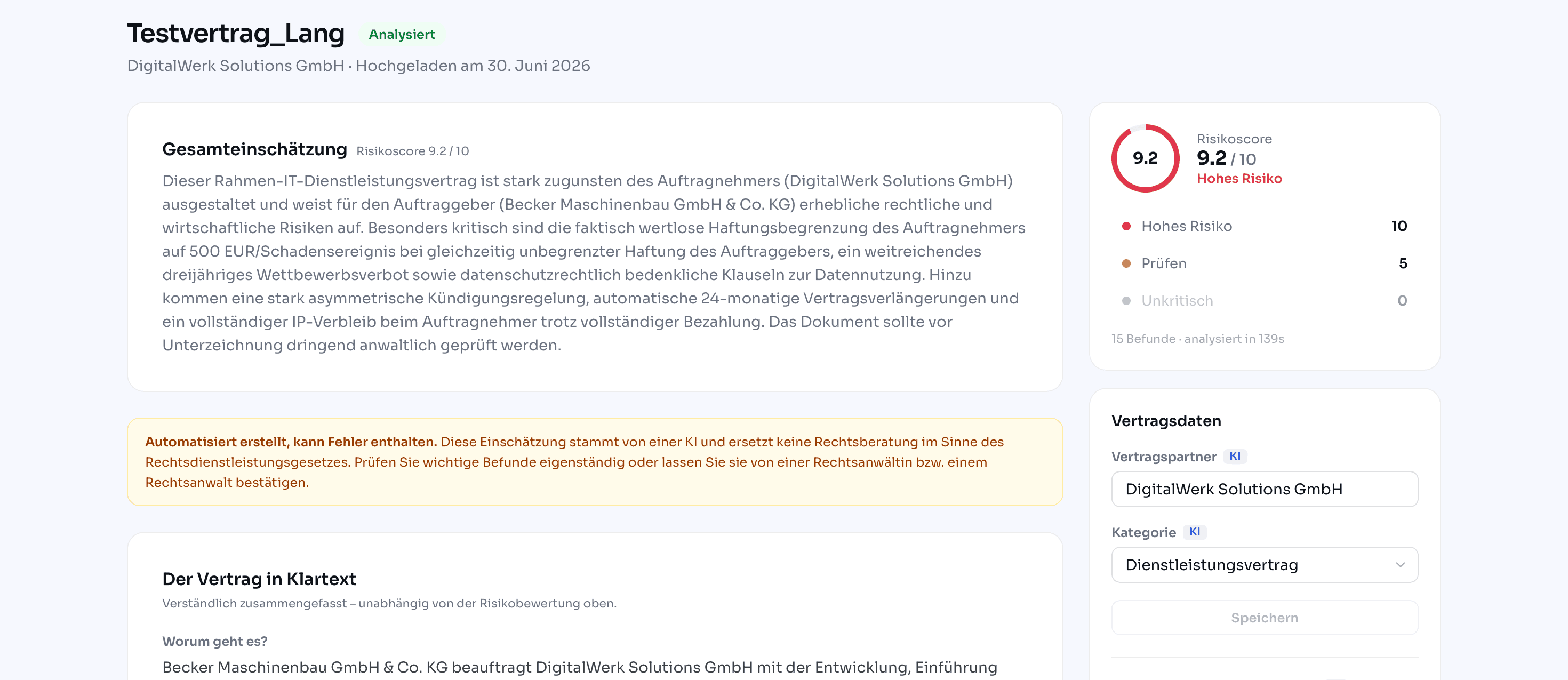Click the Gesamteinschätzung heading
1568x680 pixels.
point(254,149)
